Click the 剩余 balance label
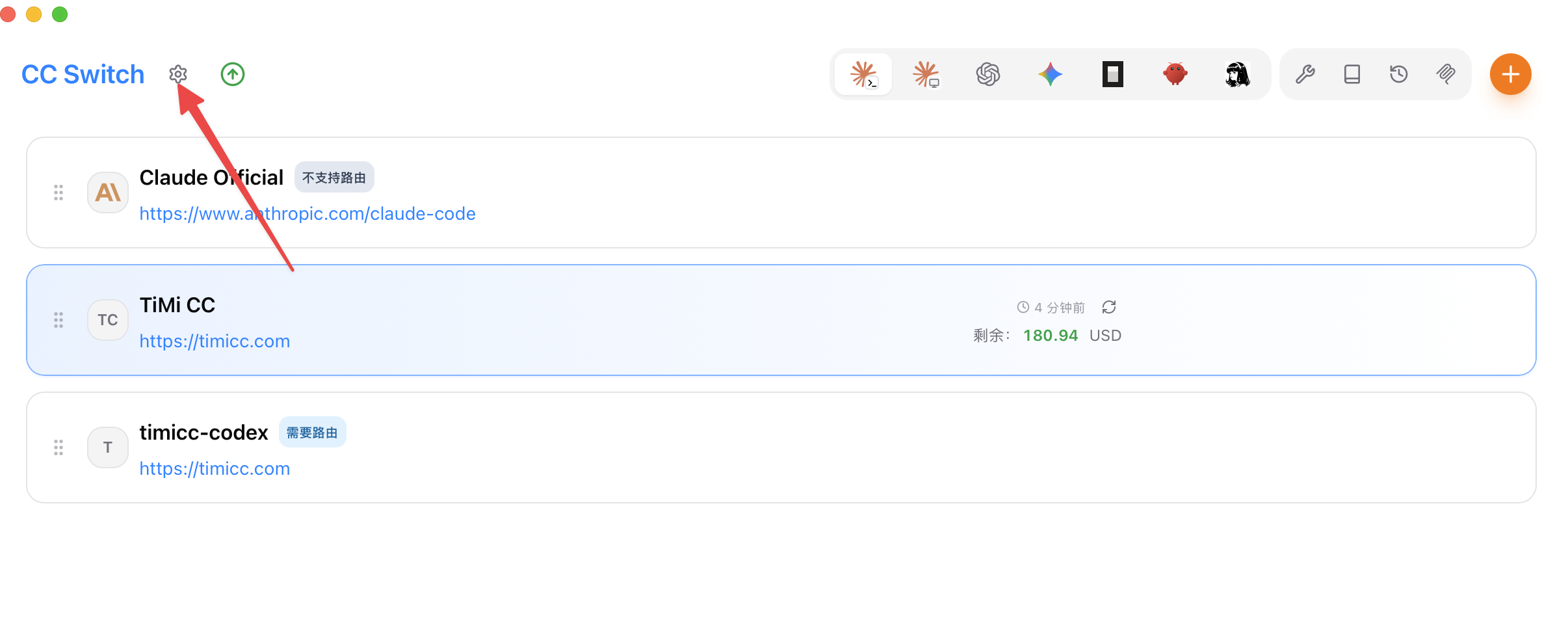Viewport: 1568px width, 640px height. 991,336
